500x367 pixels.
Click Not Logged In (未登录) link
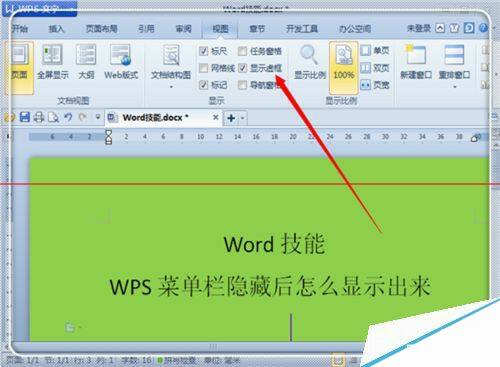[419, 29]
